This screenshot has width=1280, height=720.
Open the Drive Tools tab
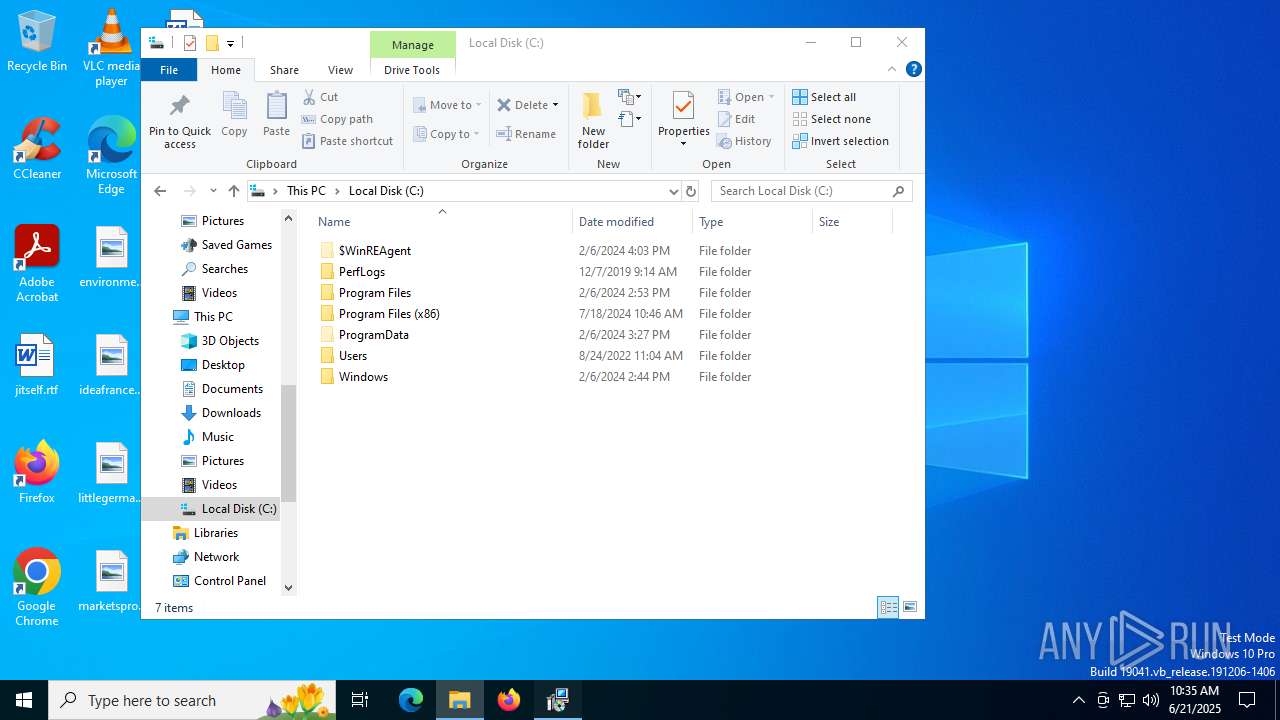pos(412,70)
